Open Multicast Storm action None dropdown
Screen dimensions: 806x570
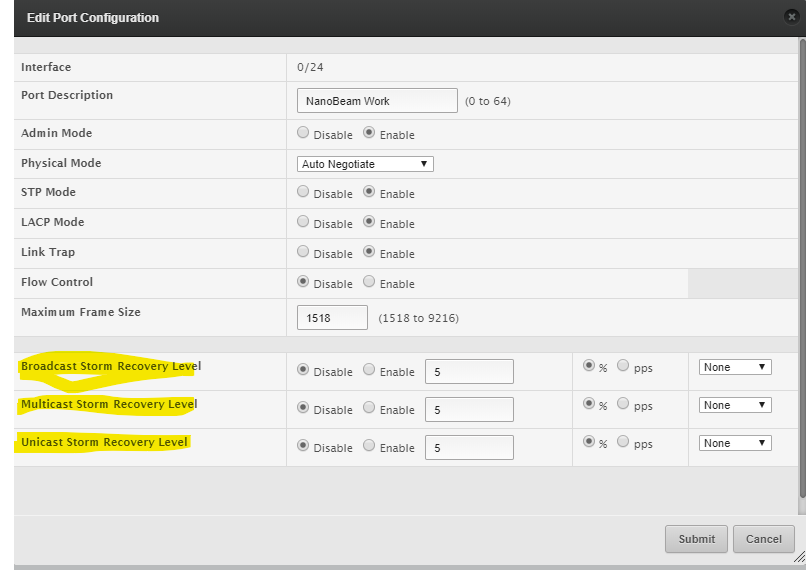[735, 405]
